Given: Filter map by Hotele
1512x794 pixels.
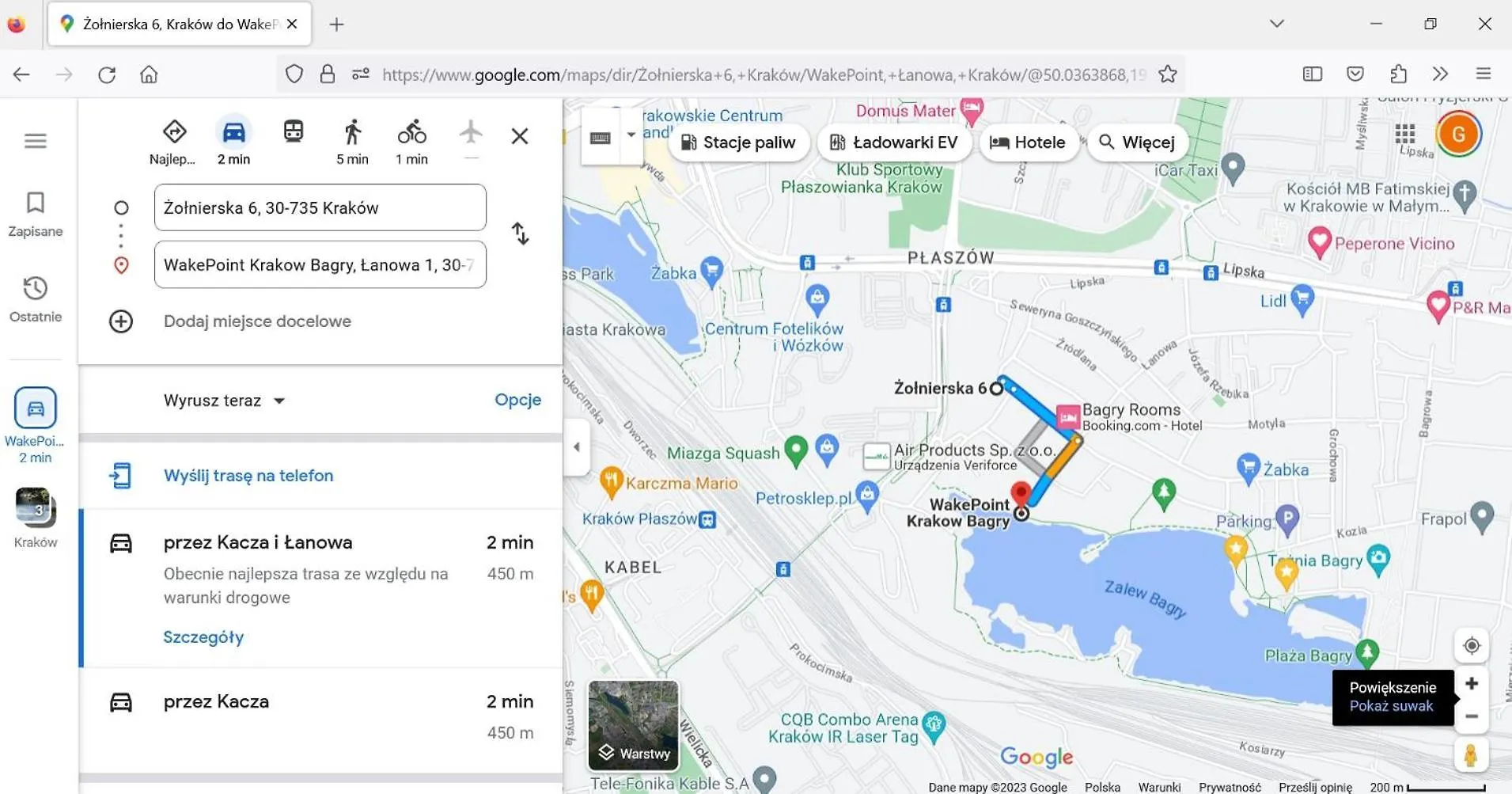Looking at the screenshot, I should click(x=1029, y=142).
